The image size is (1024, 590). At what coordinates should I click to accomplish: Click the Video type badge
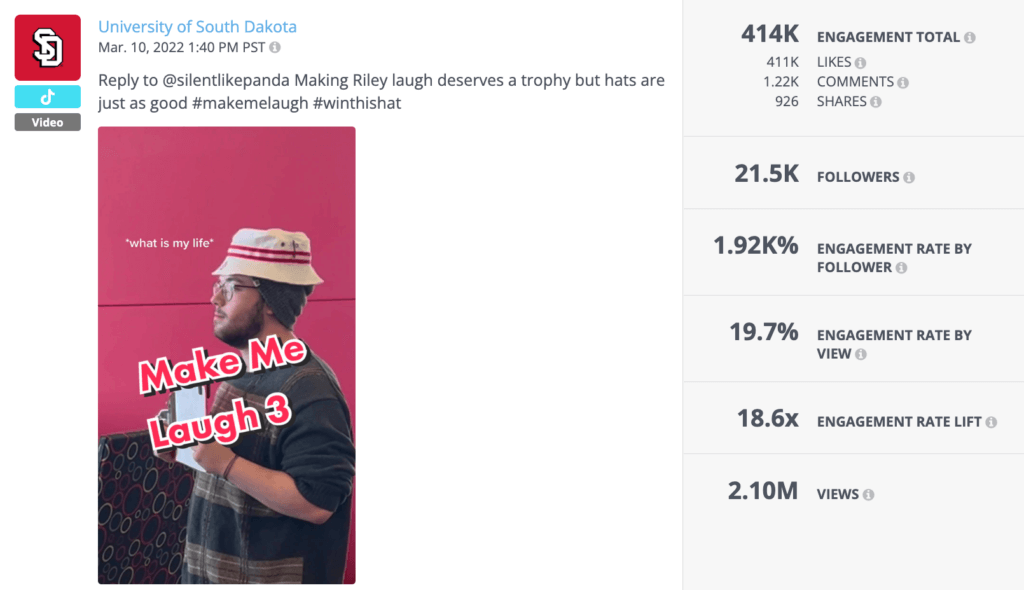pyautogui.click(x=46, y=121)
